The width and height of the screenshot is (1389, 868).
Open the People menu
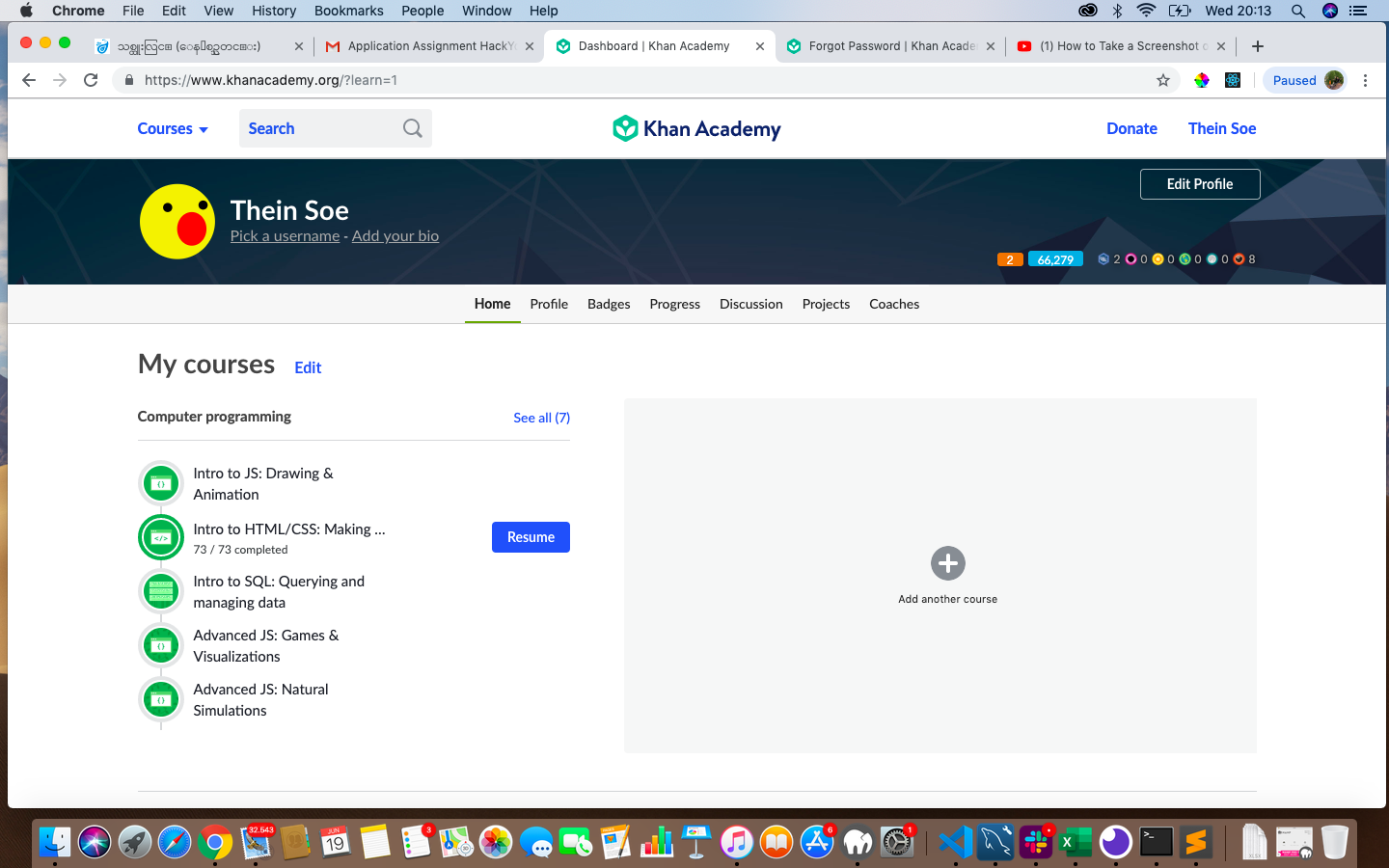[x=422, y=11]
